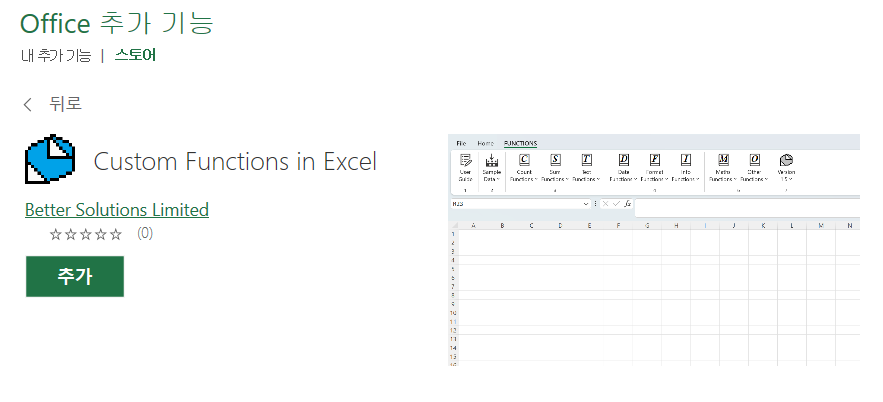Click the (0) review count

coord(145,233)
